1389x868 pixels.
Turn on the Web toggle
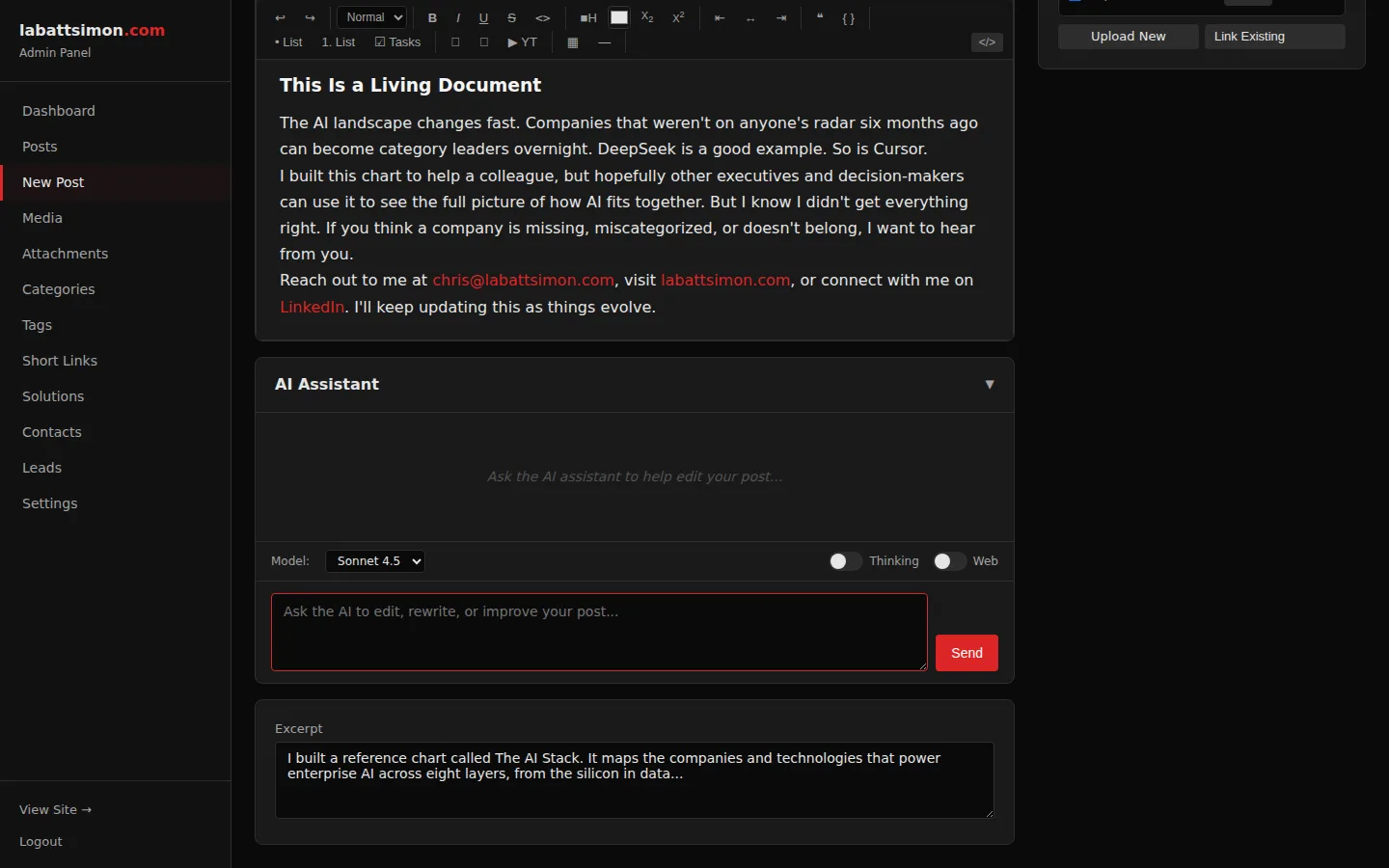[x=949, y=561]
